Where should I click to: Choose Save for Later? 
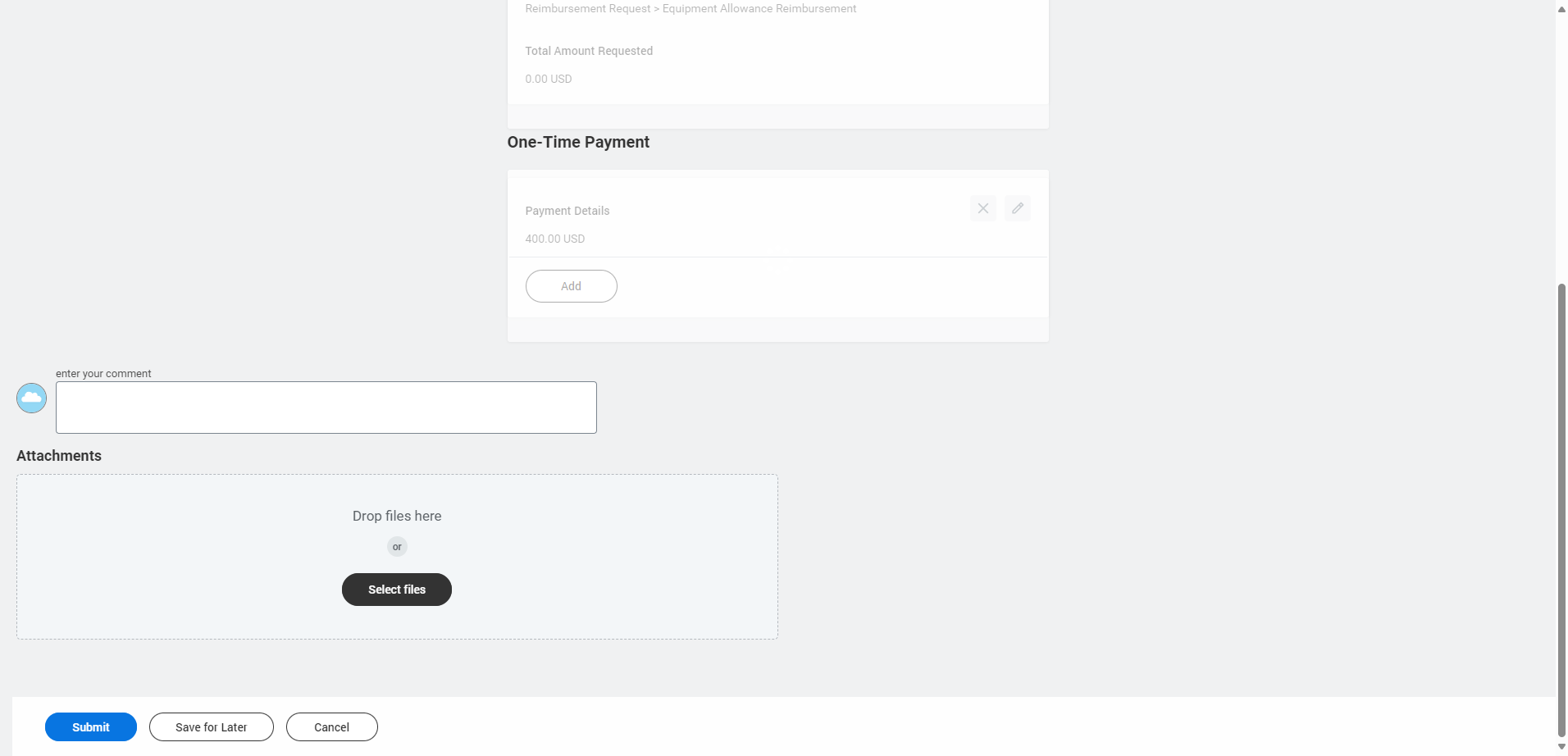tap(212, 727)
